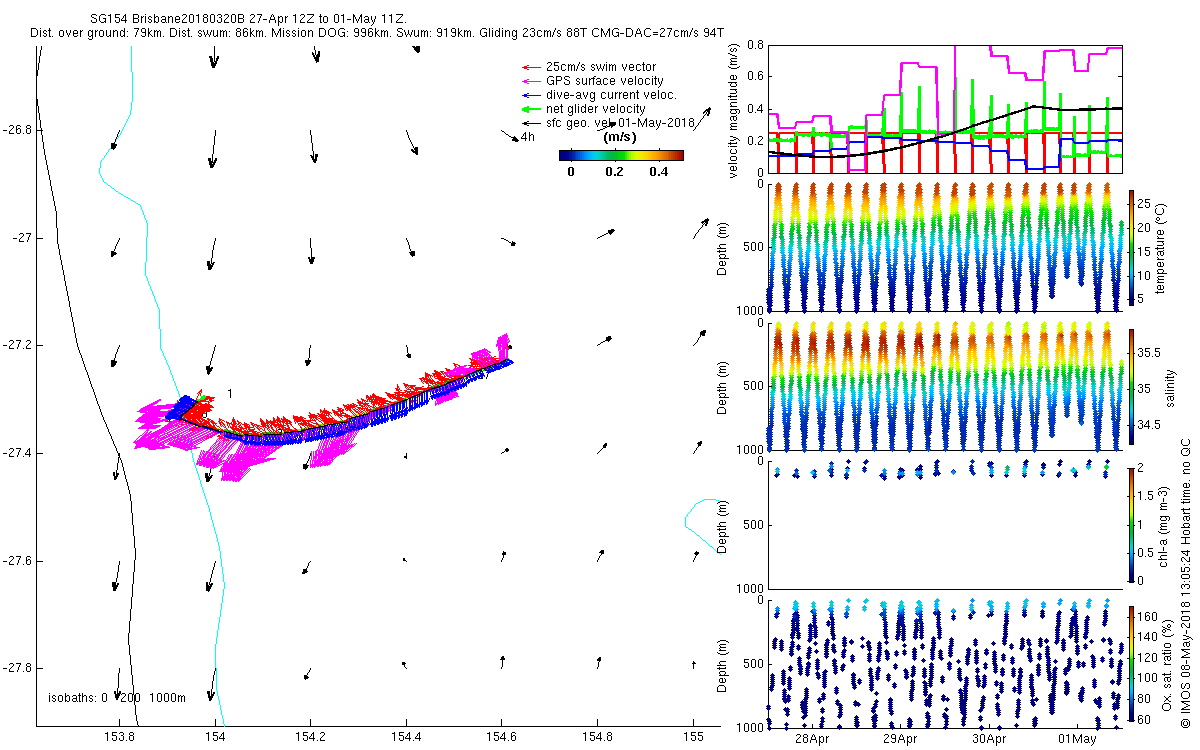Click the salinity vertical colorbar
The image size is (1200, 750).
tap(1132, 388)
